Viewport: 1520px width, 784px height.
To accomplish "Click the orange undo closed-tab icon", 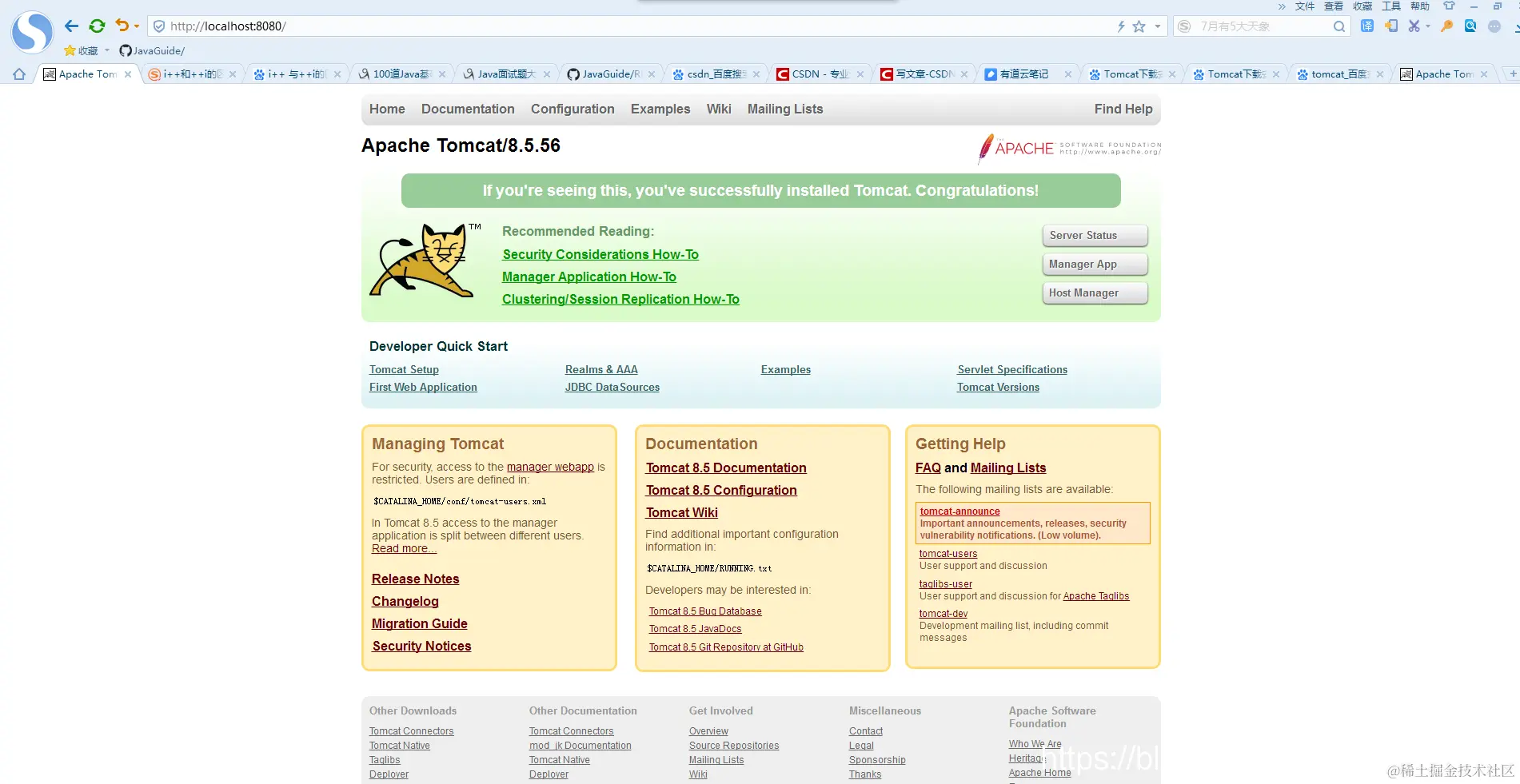I will (x=122, y=26).
